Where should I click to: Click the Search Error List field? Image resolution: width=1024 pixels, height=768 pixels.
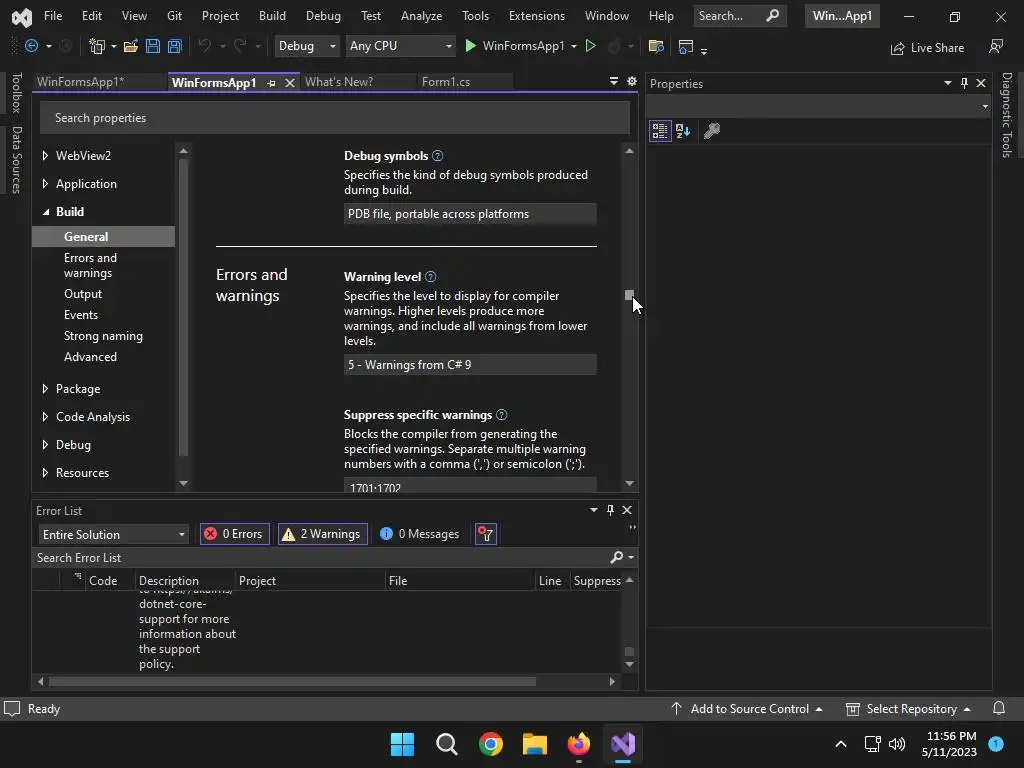[320, 558]
